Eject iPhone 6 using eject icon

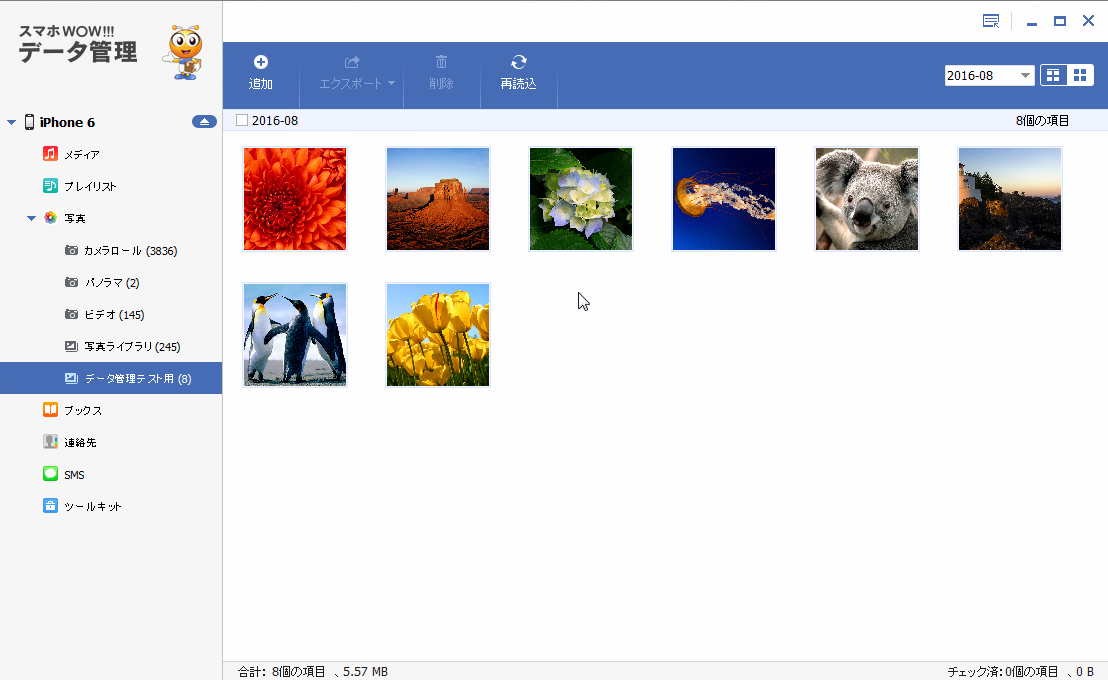[204, 122]
